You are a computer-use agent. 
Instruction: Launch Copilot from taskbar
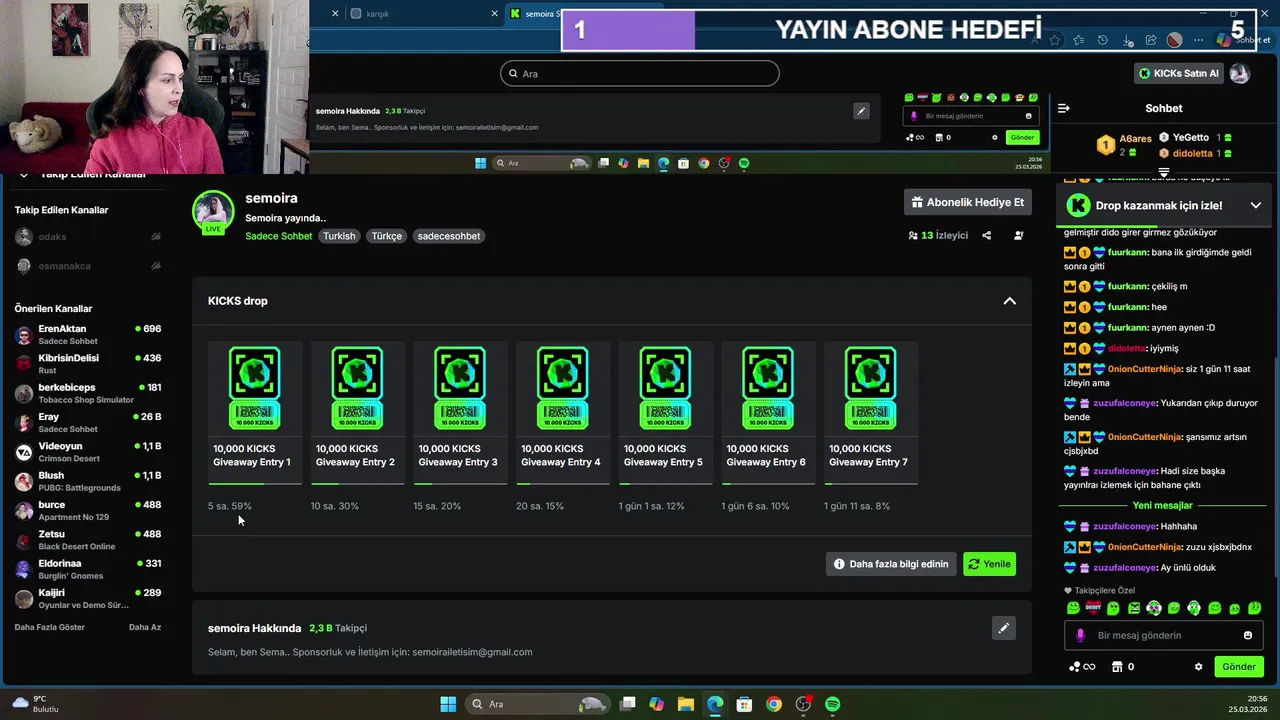click(x=656, y=704)
